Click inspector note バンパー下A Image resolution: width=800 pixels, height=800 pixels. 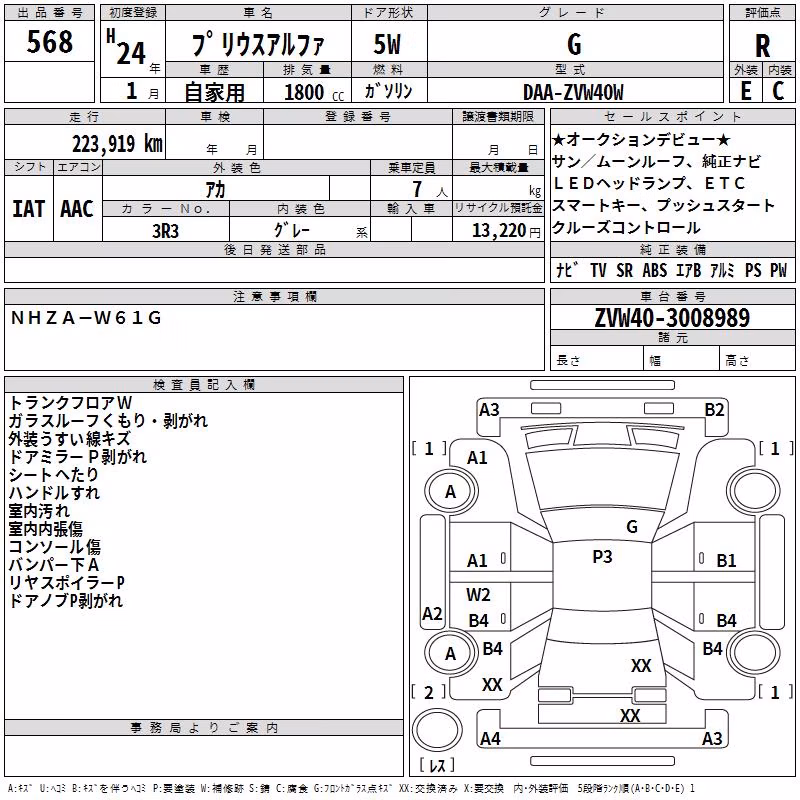tap(54, 565)
